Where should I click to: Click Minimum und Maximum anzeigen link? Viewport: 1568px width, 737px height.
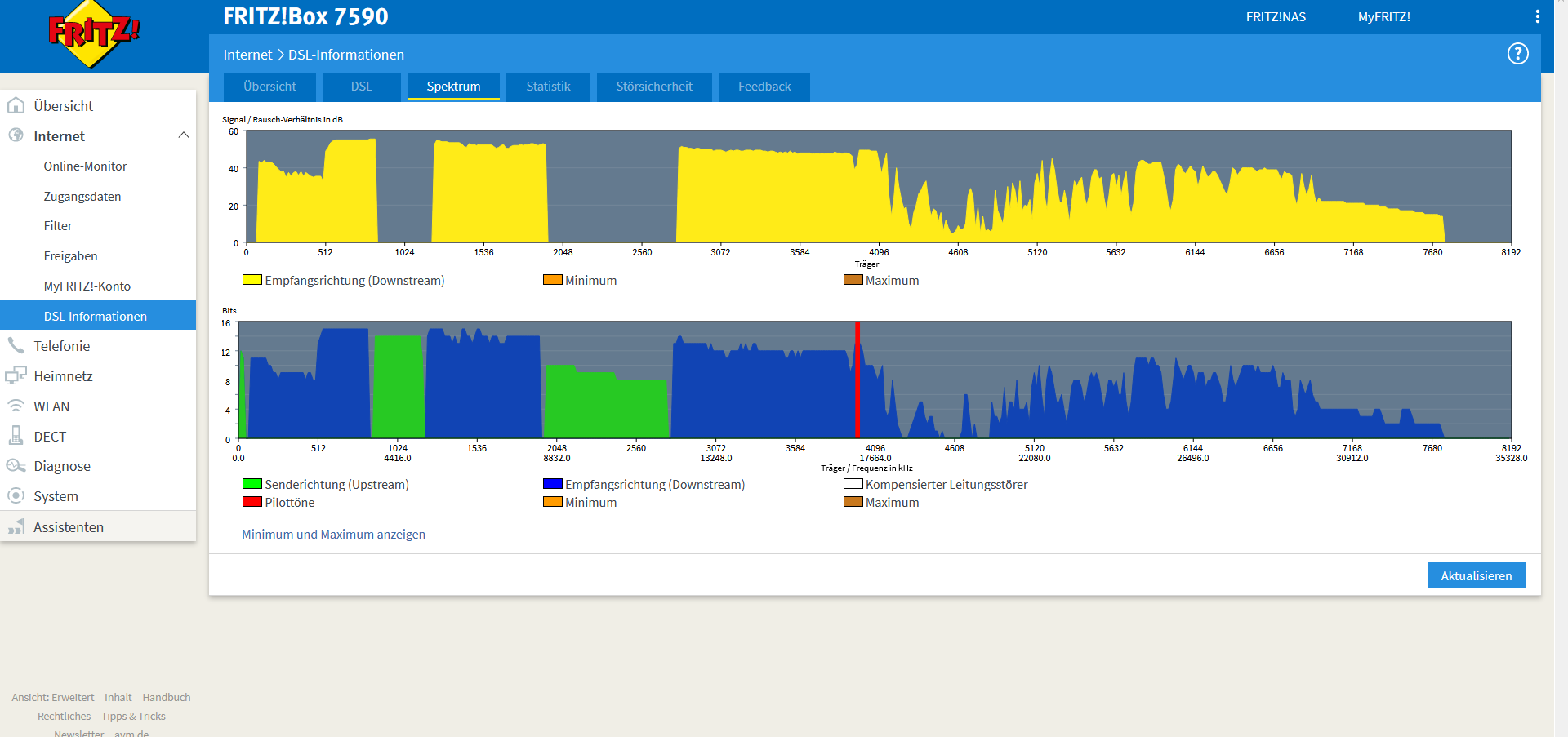(x=333, y=534)
